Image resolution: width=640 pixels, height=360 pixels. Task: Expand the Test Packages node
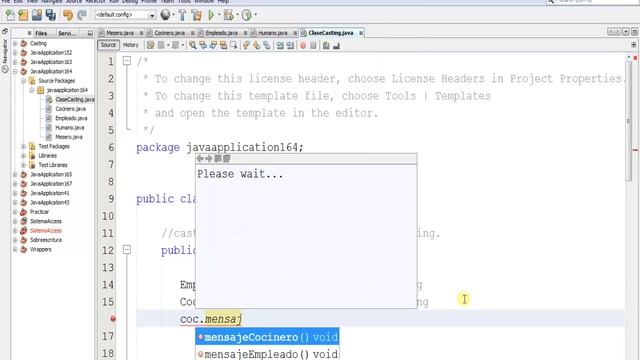click(x=23, y=146)
